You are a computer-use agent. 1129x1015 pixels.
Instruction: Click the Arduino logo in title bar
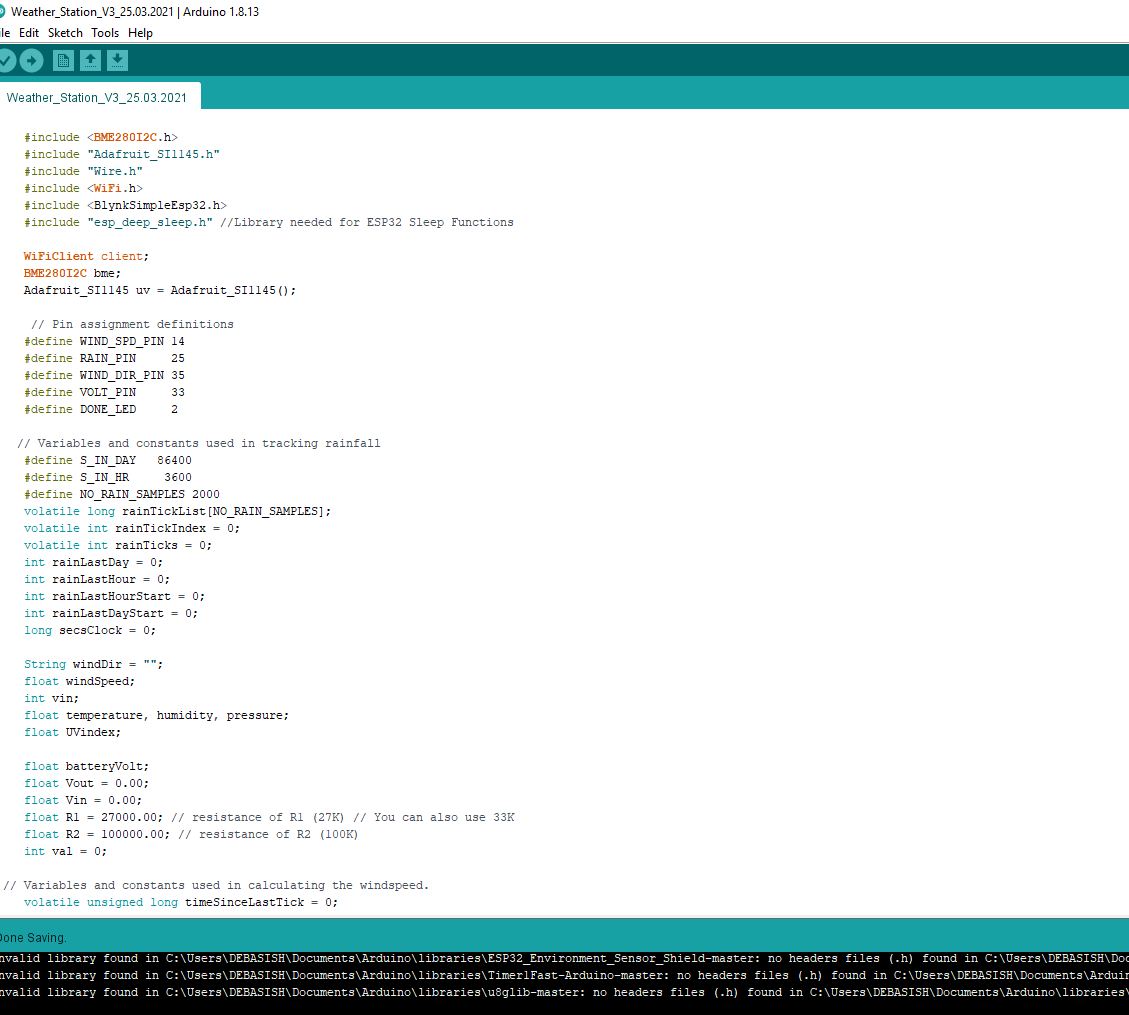click(x=3, y=12)
